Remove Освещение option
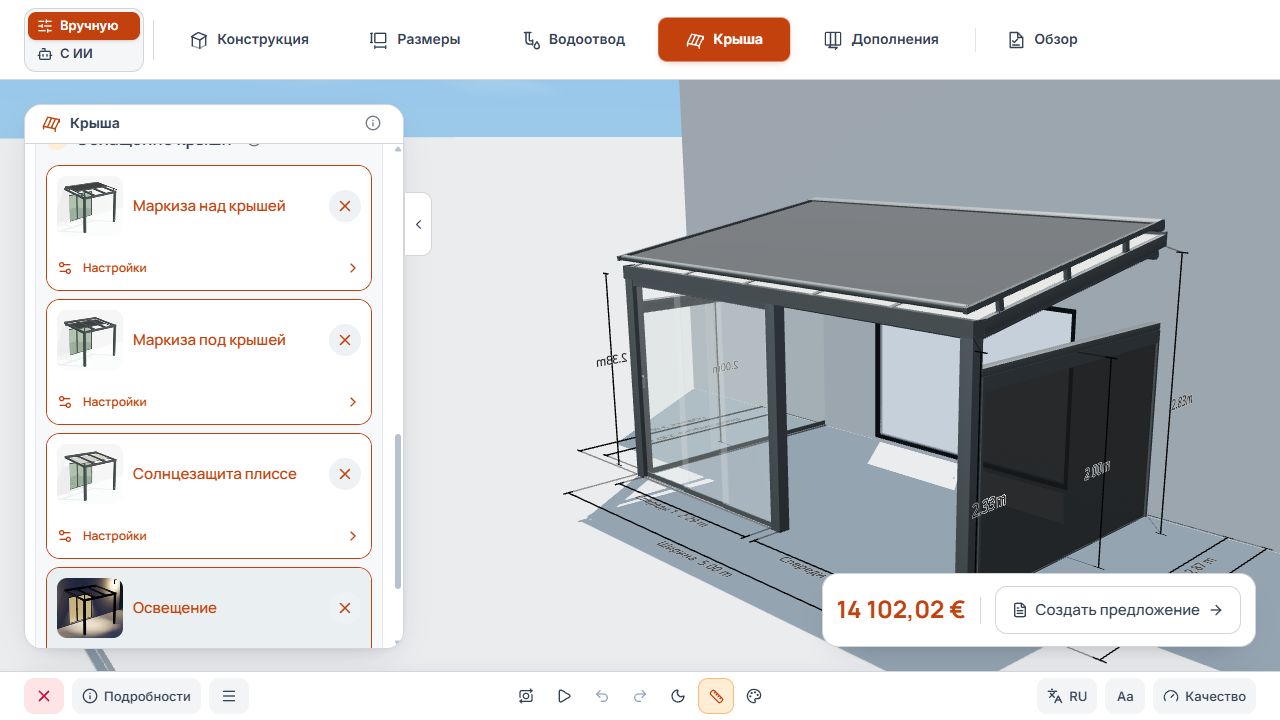The height and width of the screenshot is (720, 1280). (x=345, y=608)
